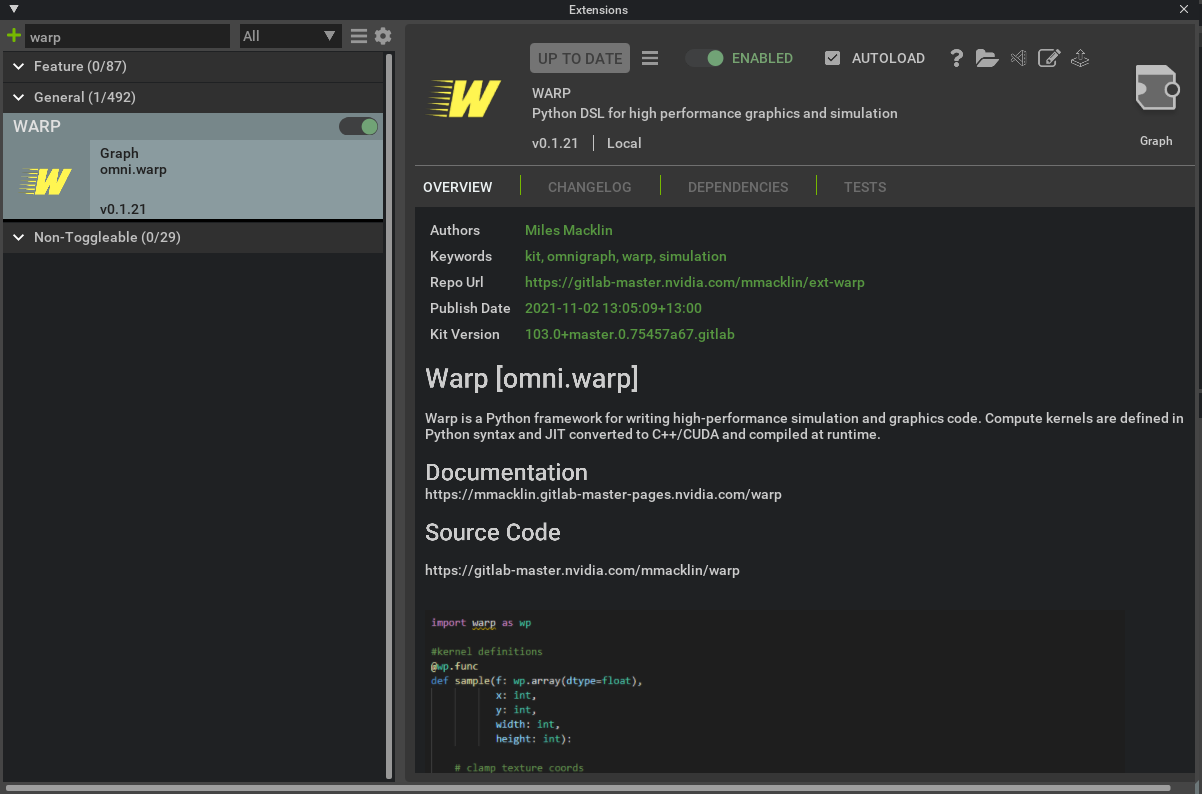Disable the WARP extension toggle switch
1202x794 pixels.
pyautogui.click(x=358, y=126)
